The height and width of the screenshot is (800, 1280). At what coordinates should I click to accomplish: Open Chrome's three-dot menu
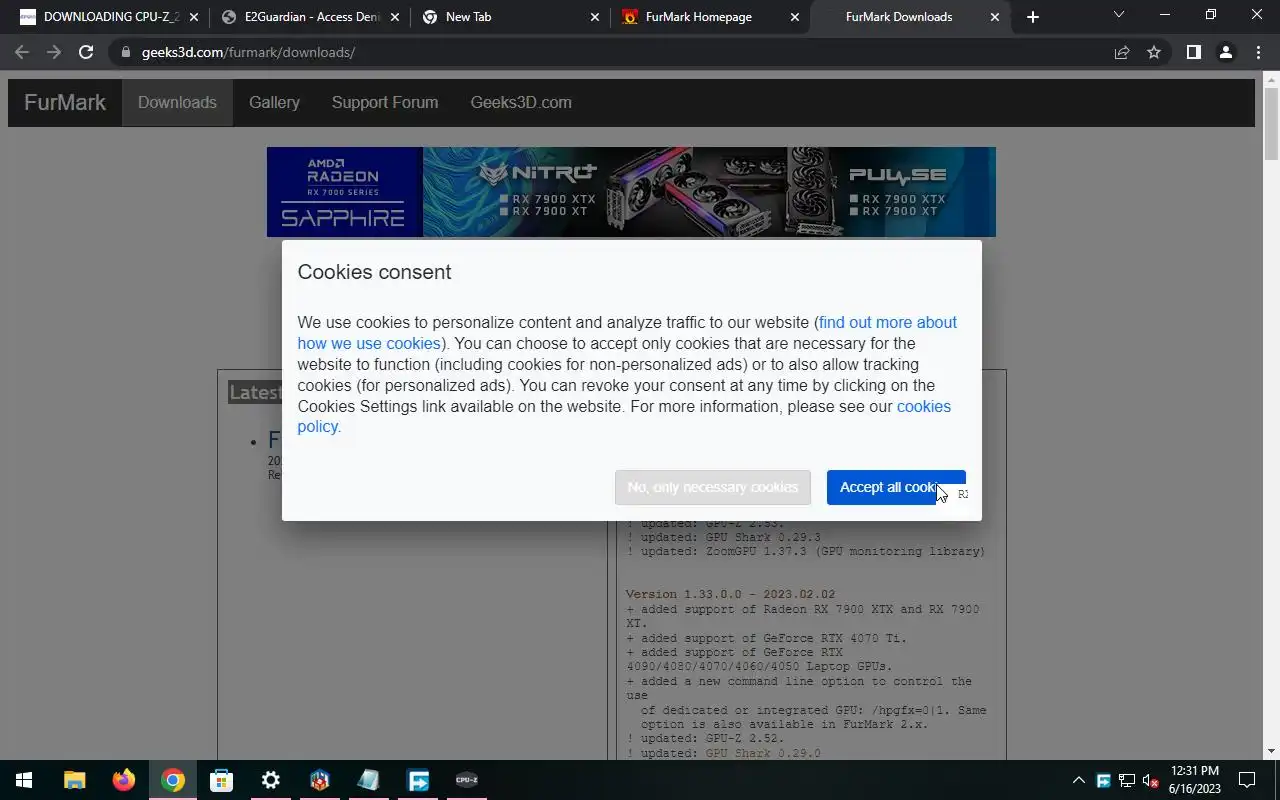coord(1258,52)
